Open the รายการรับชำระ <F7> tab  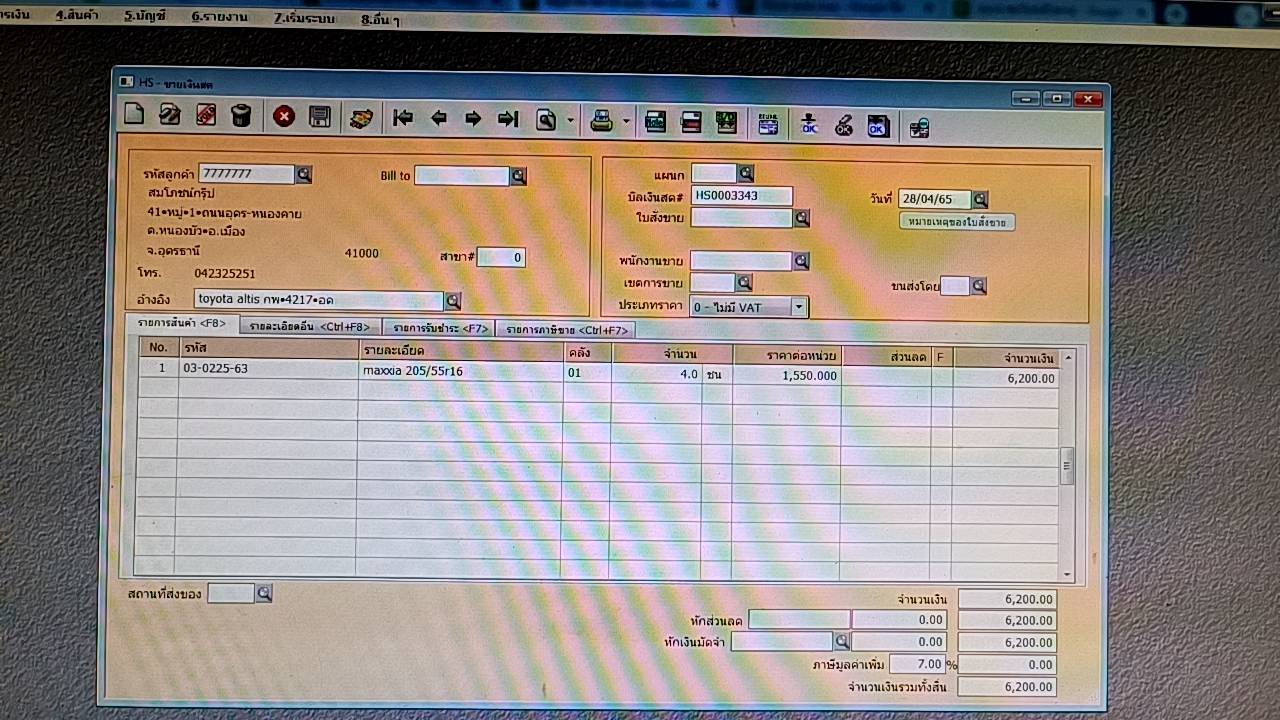(440, 328)
